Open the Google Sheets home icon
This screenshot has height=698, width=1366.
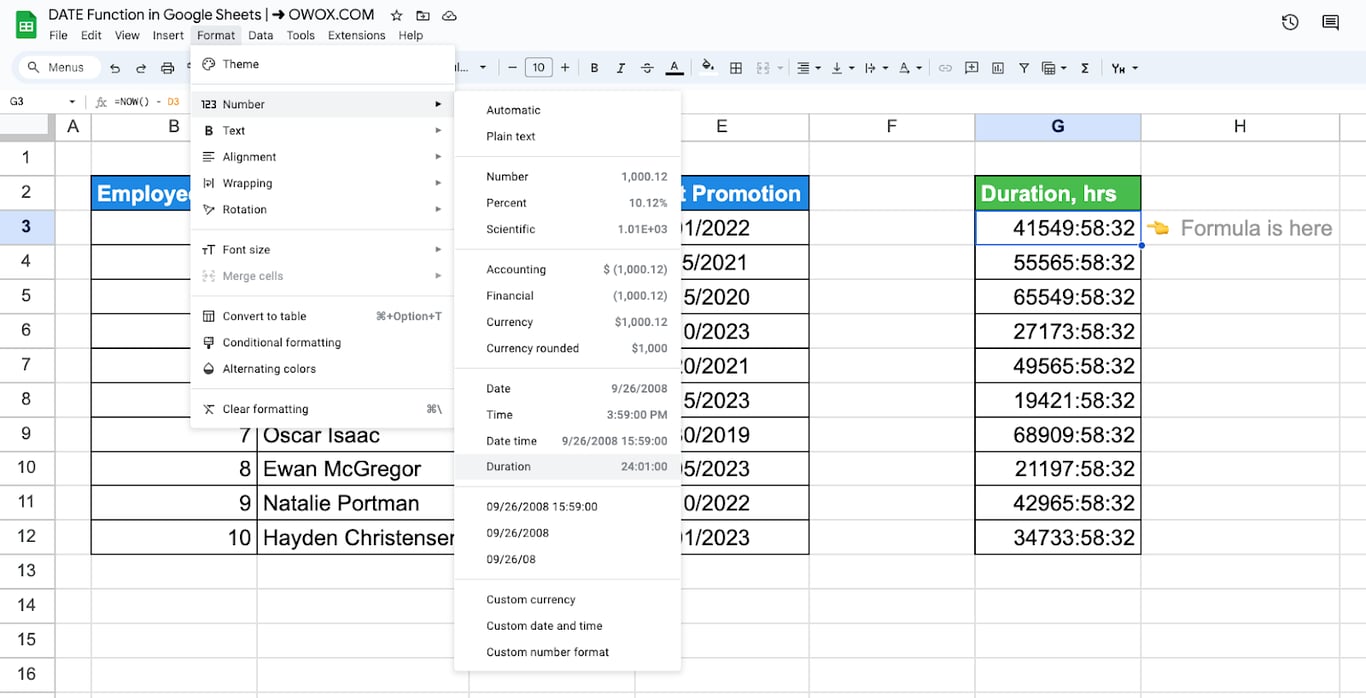point(26,24)
